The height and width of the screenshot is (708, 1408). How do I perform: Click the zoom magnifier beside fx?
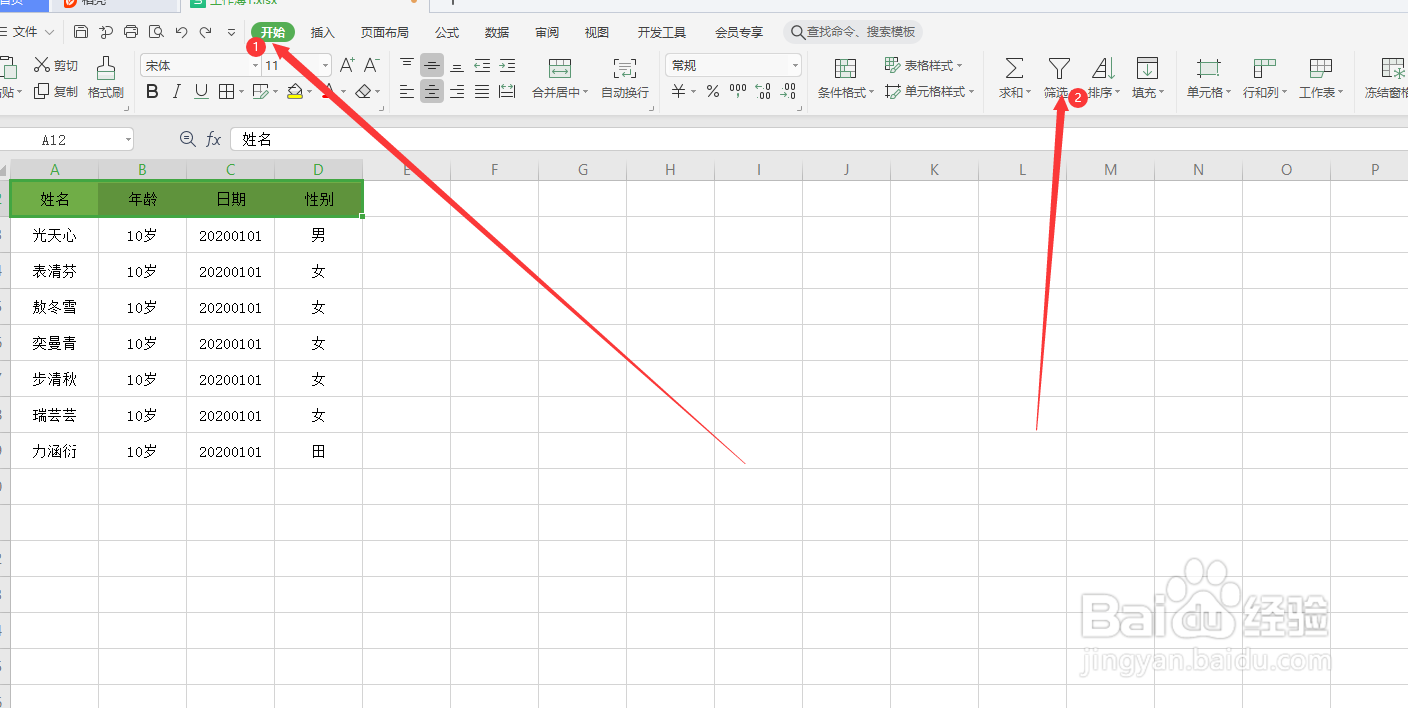point(187,139)
